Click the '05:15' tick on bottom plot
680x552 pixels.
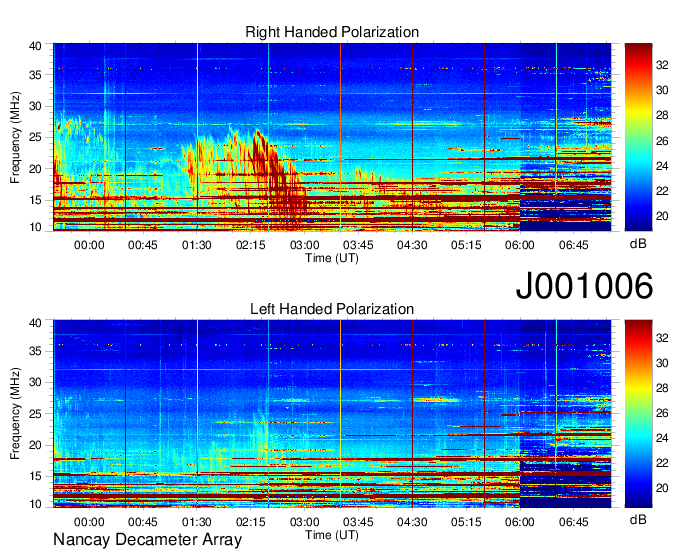(x=466, y=522)
